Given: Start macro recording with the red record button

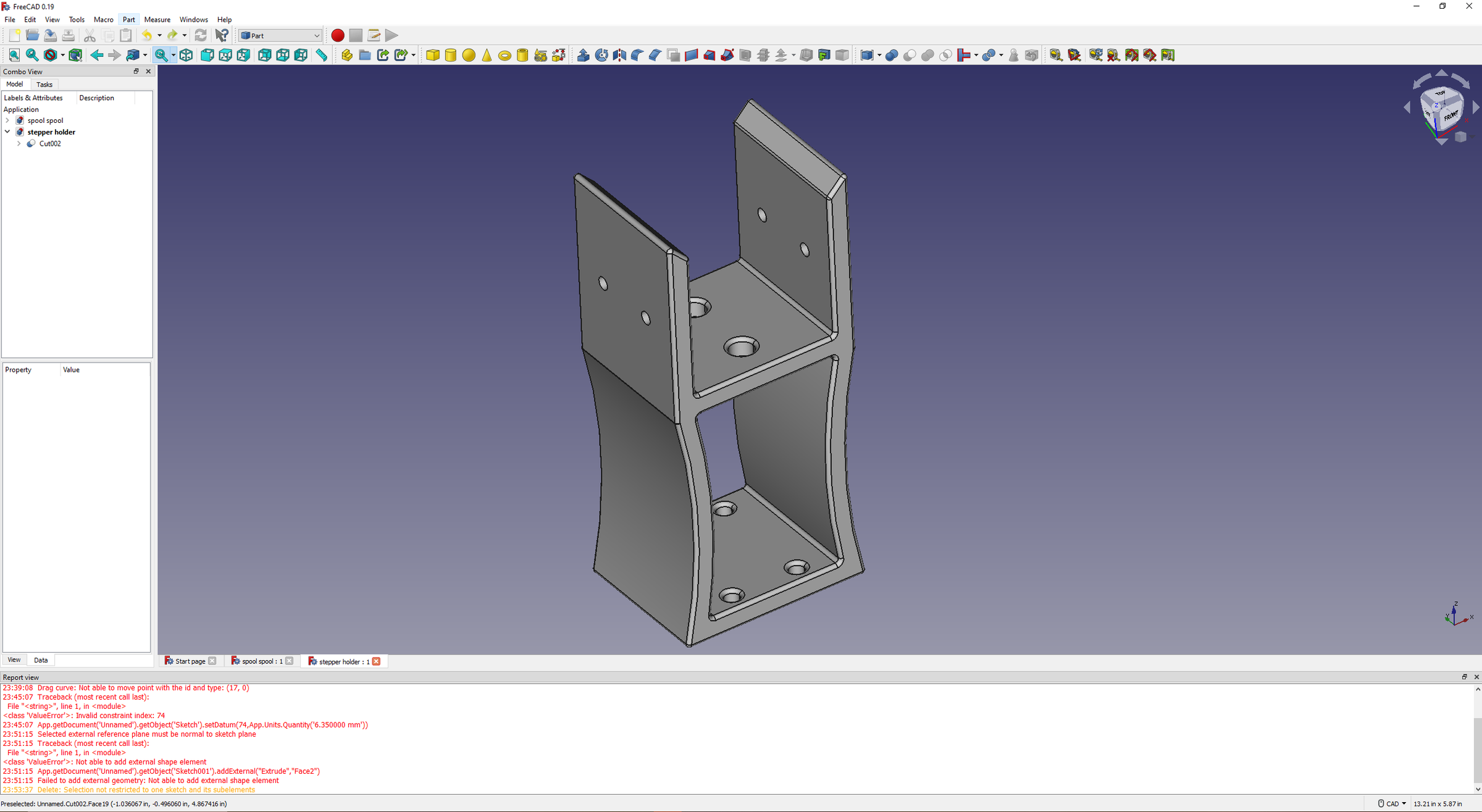Looking at the screenshot, I should coord(338,35).
